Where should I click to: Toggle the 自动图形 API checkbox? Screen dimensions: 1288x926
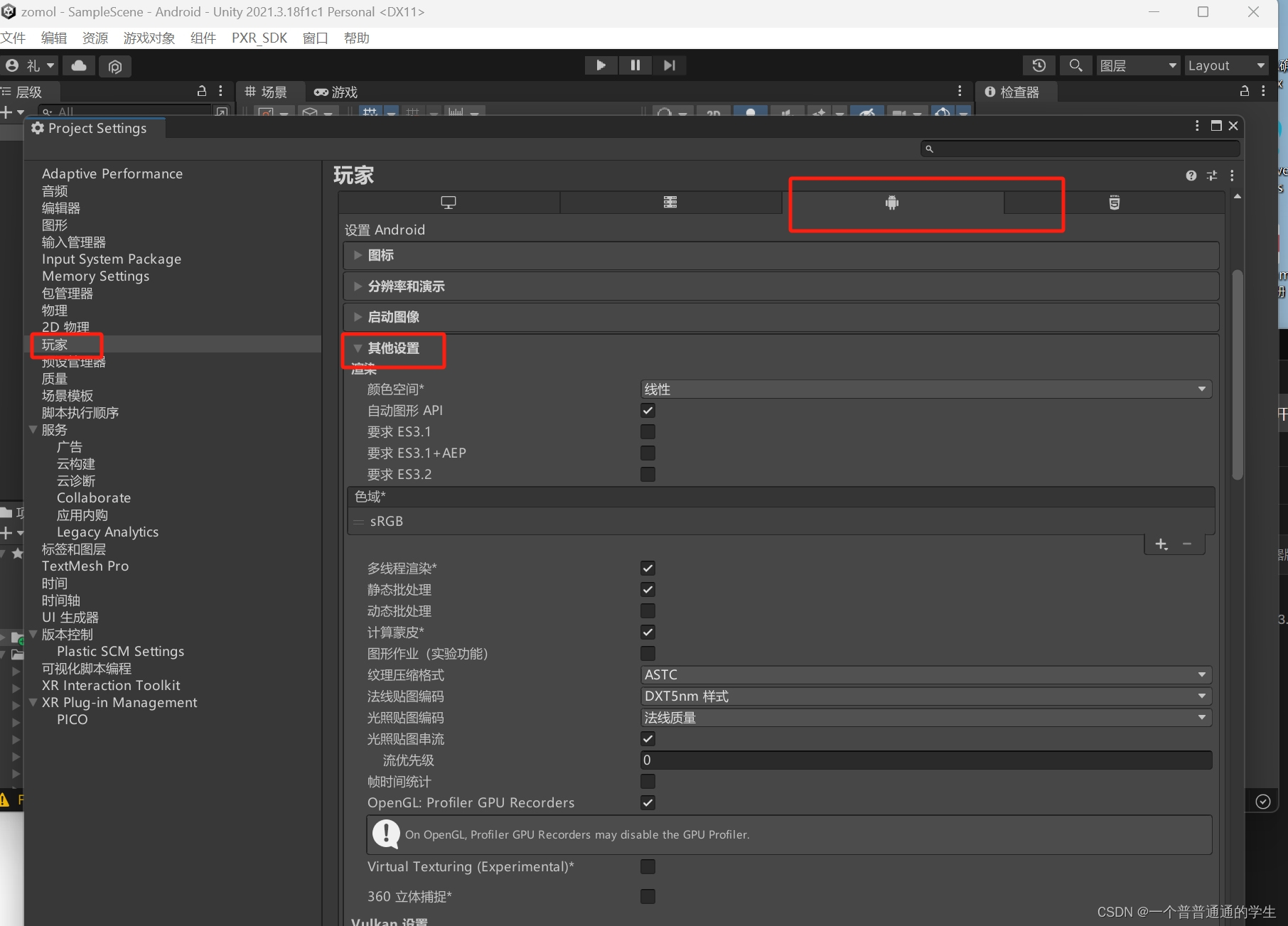click(x=648, y=411)
